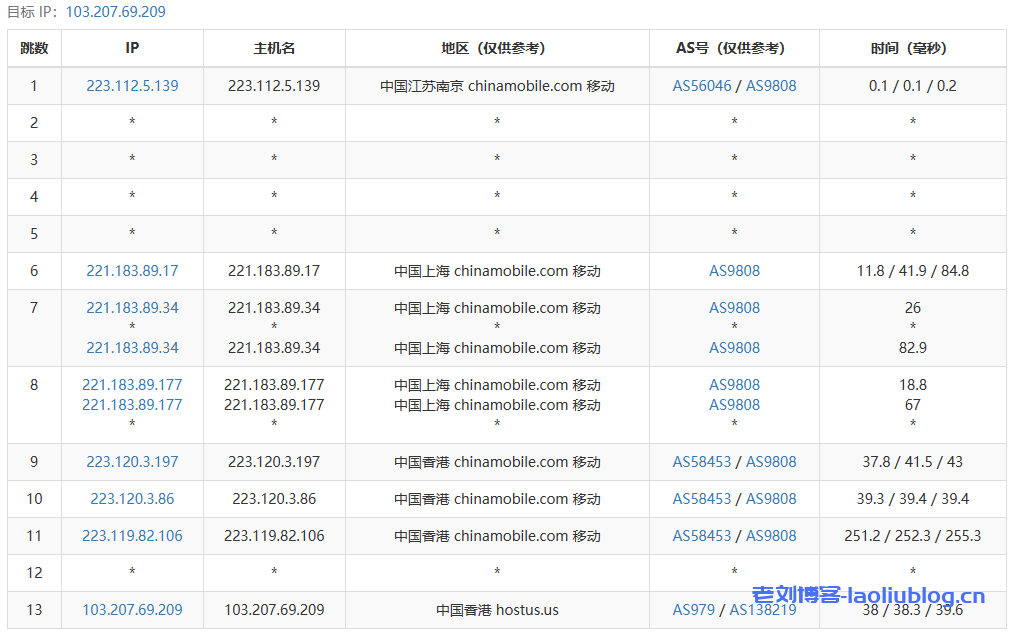Open IP link 223.120.3.197

click(132, 462)
